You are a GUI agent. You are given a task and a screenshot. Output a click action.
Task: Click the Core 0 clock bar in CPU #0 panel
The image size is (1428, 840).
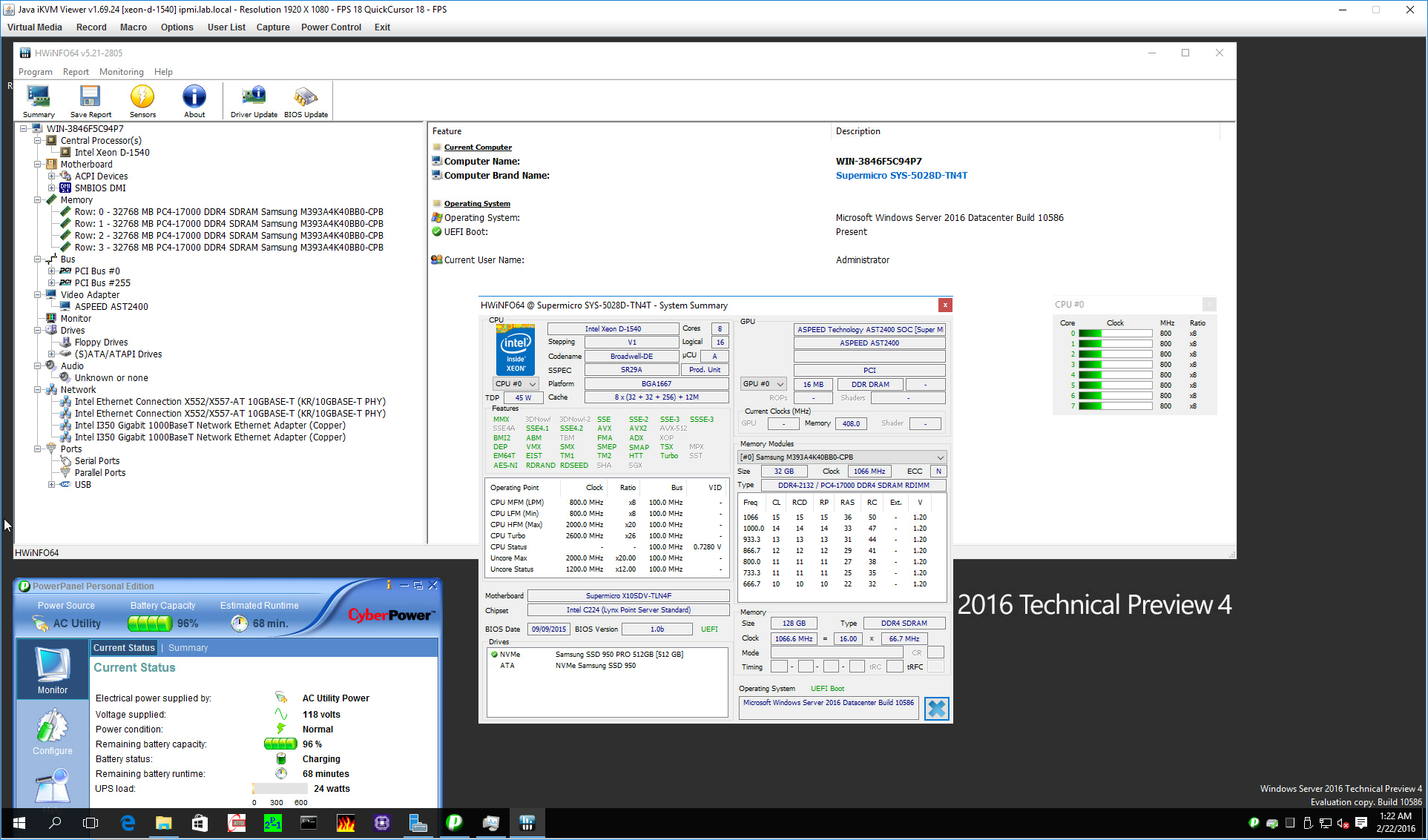tap(1115, 333)
